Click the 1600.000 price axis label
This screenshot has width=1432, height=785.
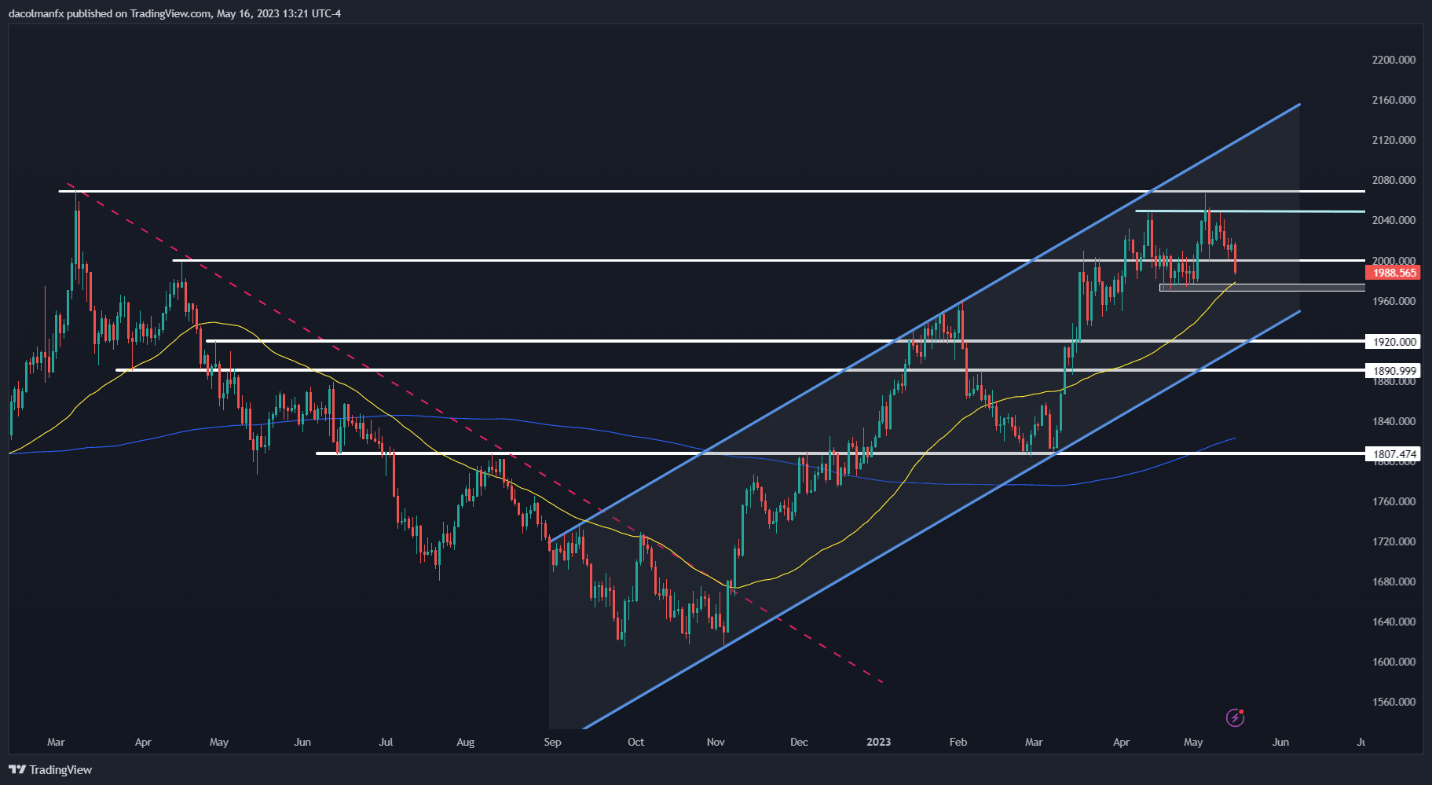point(1395,661)
